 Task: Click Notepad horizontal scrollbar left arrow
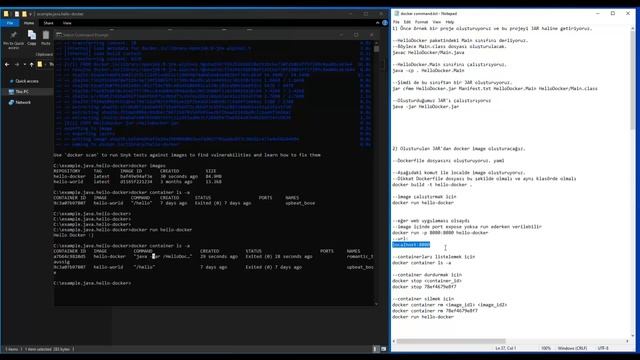pos(394,341)
